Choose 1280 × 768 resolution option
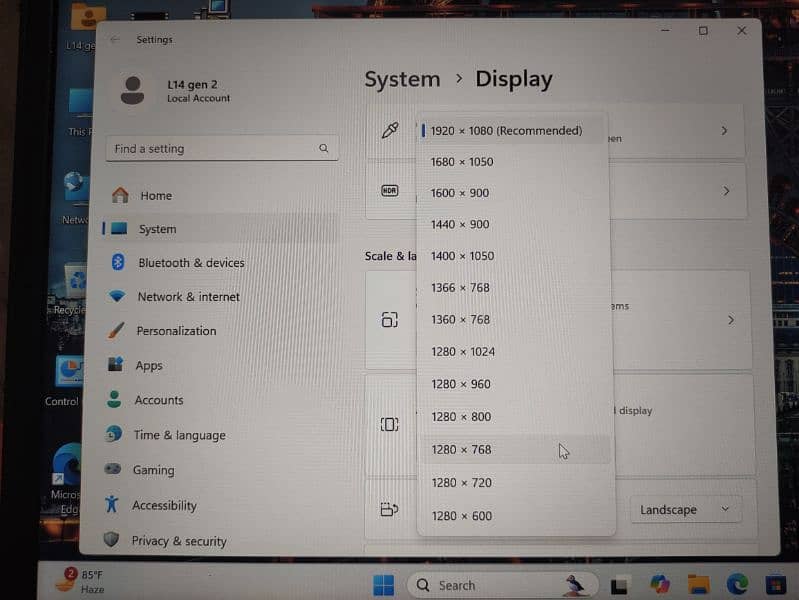The width and height of the screenshot is (799, 600). (x=461, y=450)
